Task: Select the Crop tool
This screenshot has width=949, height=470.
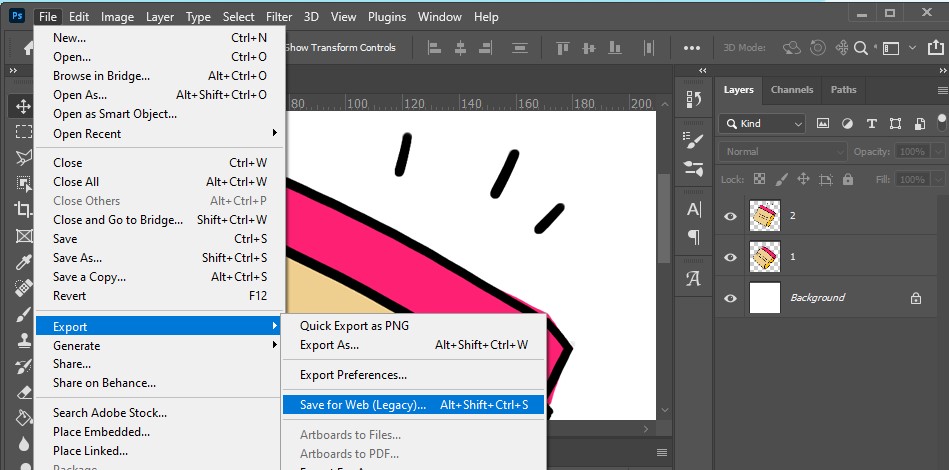Action: 22,210
